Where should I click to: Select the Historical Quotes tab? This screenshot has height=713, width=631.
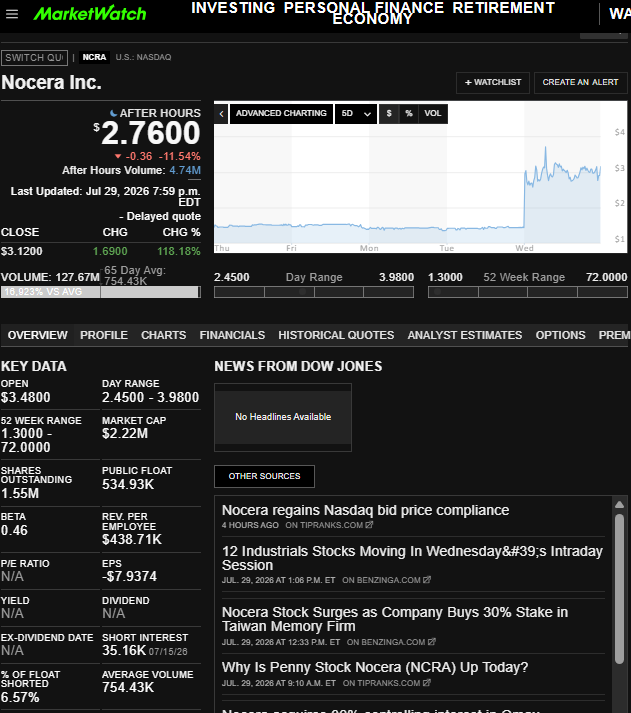tap(336, 335)
